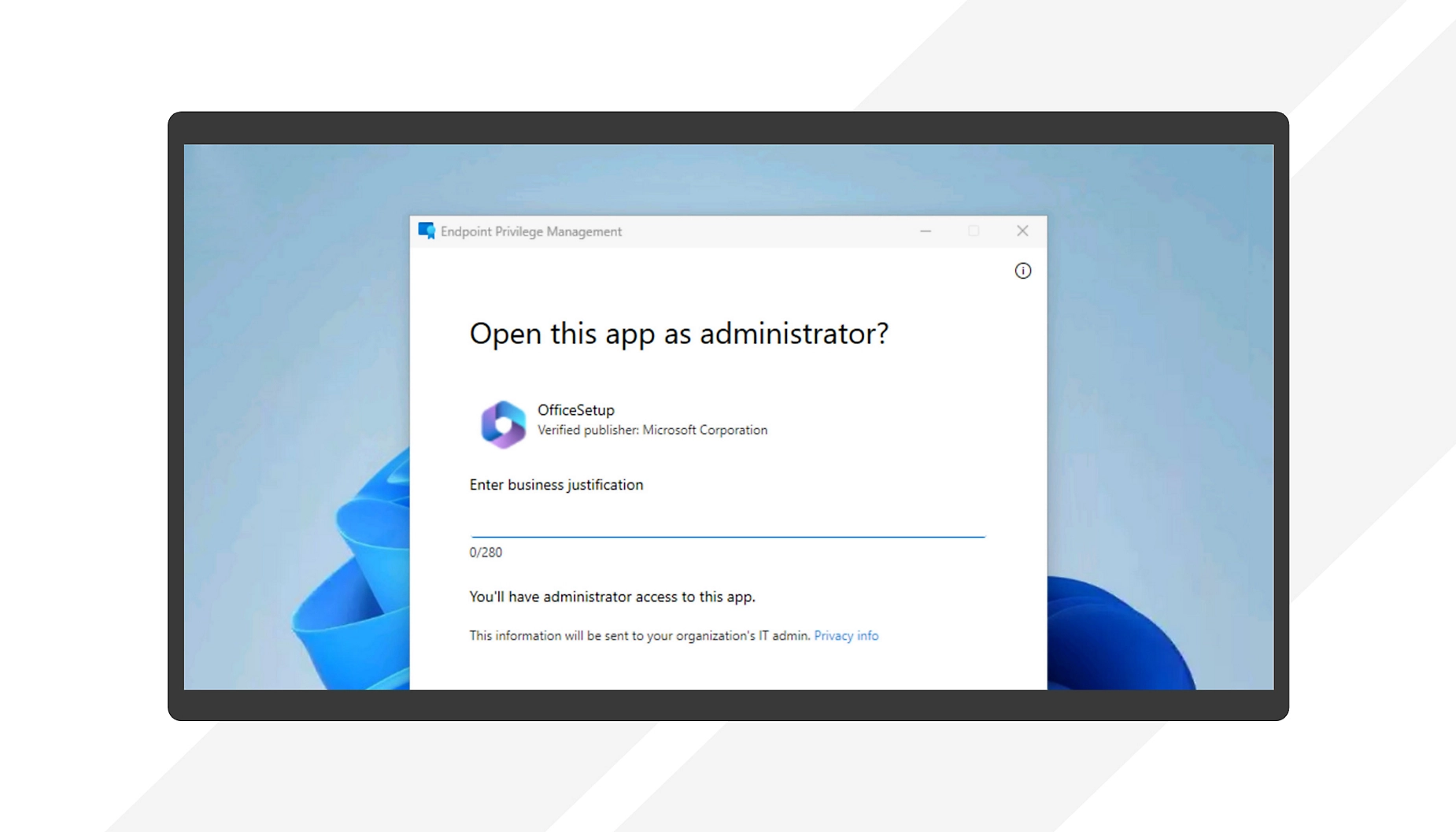
Task: Click "You'll have administrator access" message
Action: [x=612, y=597]
